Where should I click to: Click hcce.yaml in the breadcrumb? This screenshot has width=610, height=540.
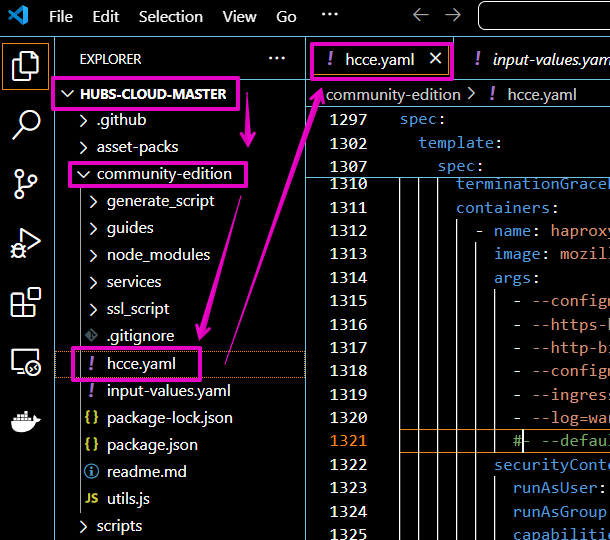click(x=542, y=95)
